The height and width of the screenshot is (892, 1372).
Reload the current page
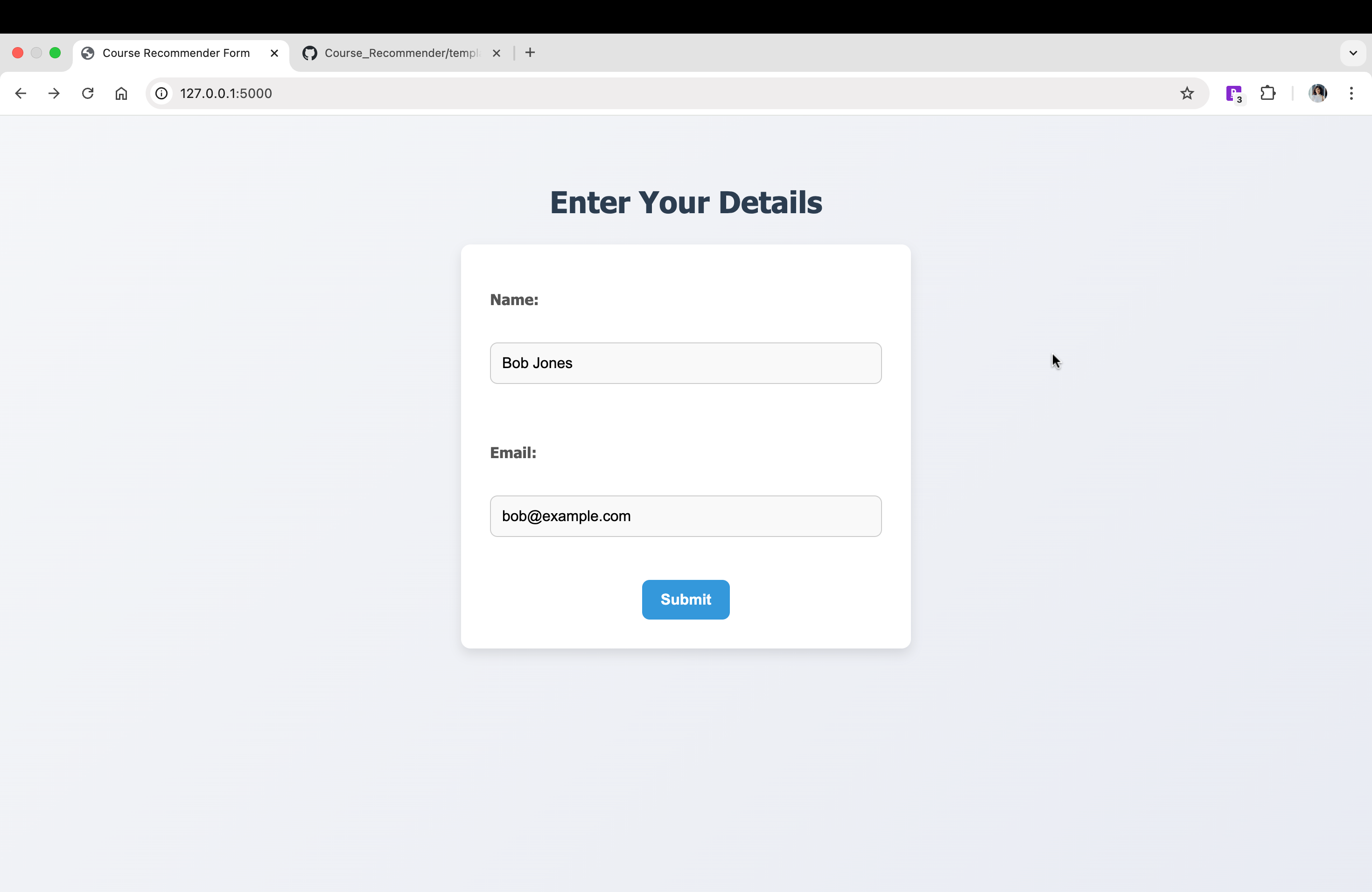[x=88, y=93]
